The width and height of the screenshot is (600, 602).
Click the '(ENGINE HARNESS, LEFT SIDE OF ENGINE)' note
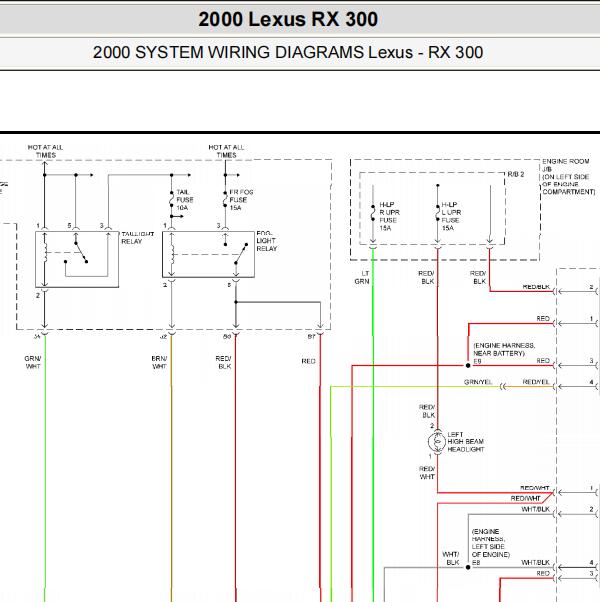pyautogui.click(x=491, y=543)
